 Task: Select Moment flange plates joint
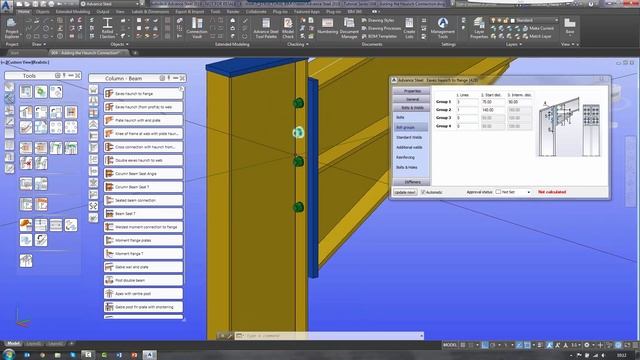143,240
